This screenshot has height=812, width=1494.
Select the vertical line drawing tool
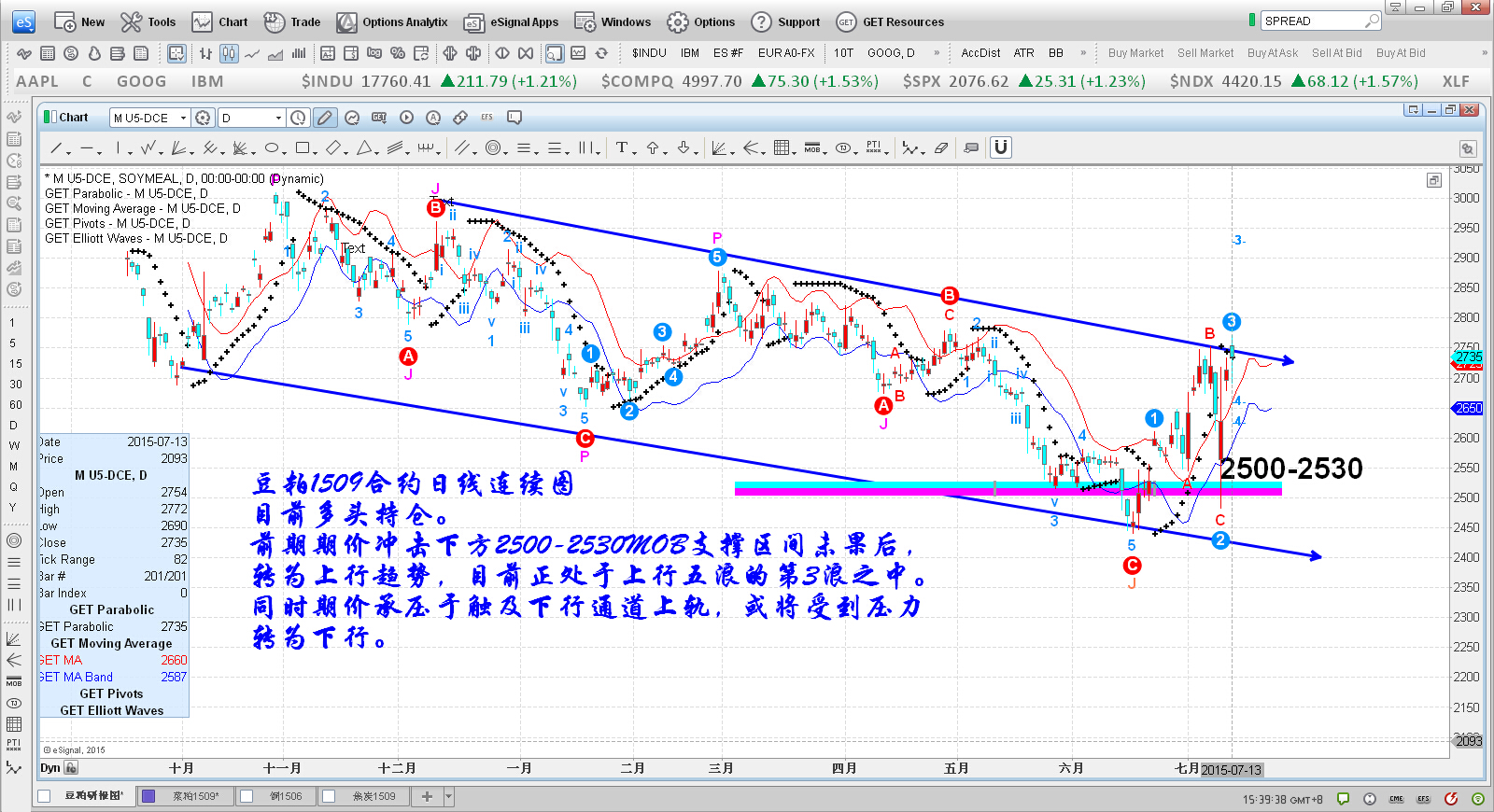tap(118, 147)
